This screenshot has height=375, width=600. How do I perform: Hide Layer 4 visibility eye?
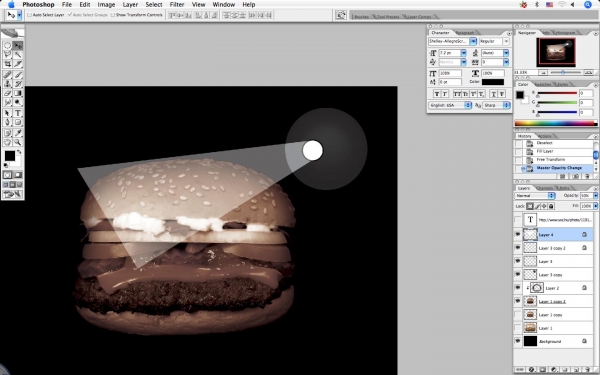click(x=518, y=234)
